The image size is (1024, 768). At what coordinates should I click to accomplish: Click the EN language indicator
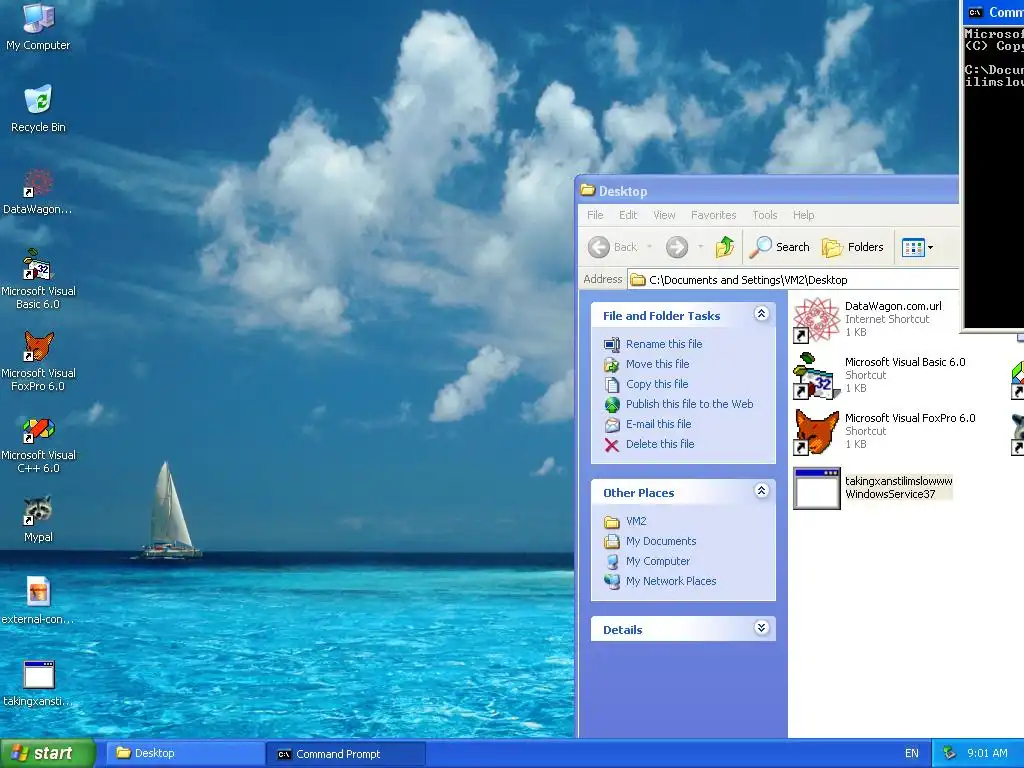(x=912, y=754)
